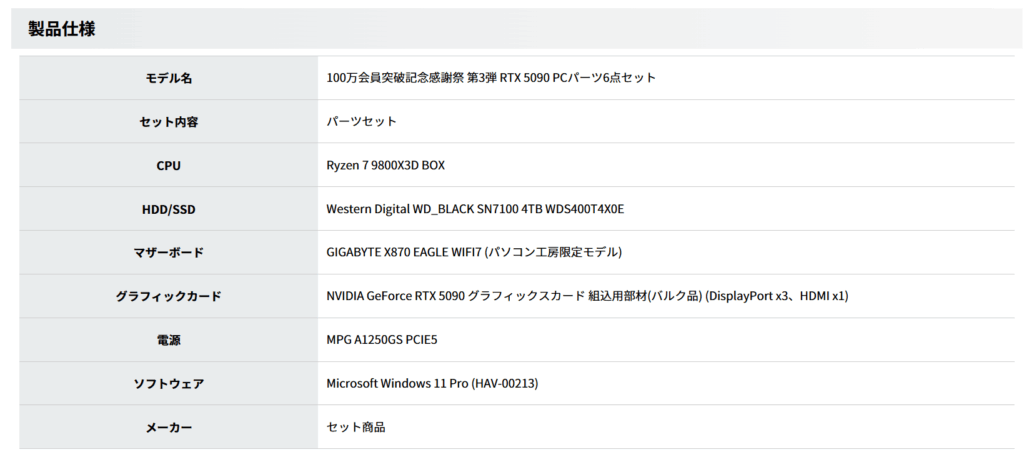Click the HDD/SSD row label
The image size is (1024, 452).
pos(168,209)
